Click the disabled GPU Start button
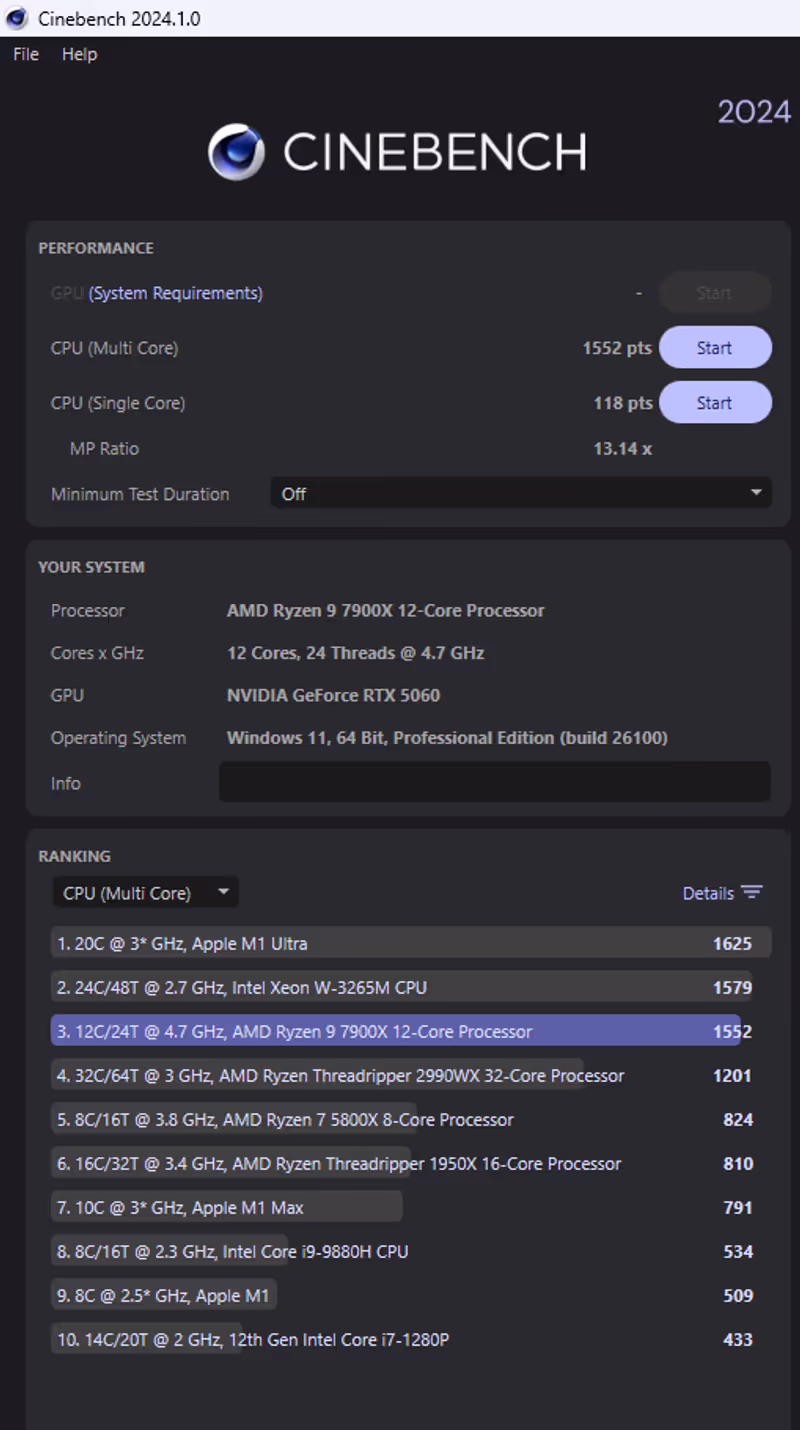Screen dimensions: 800x1430 (714, 293)
